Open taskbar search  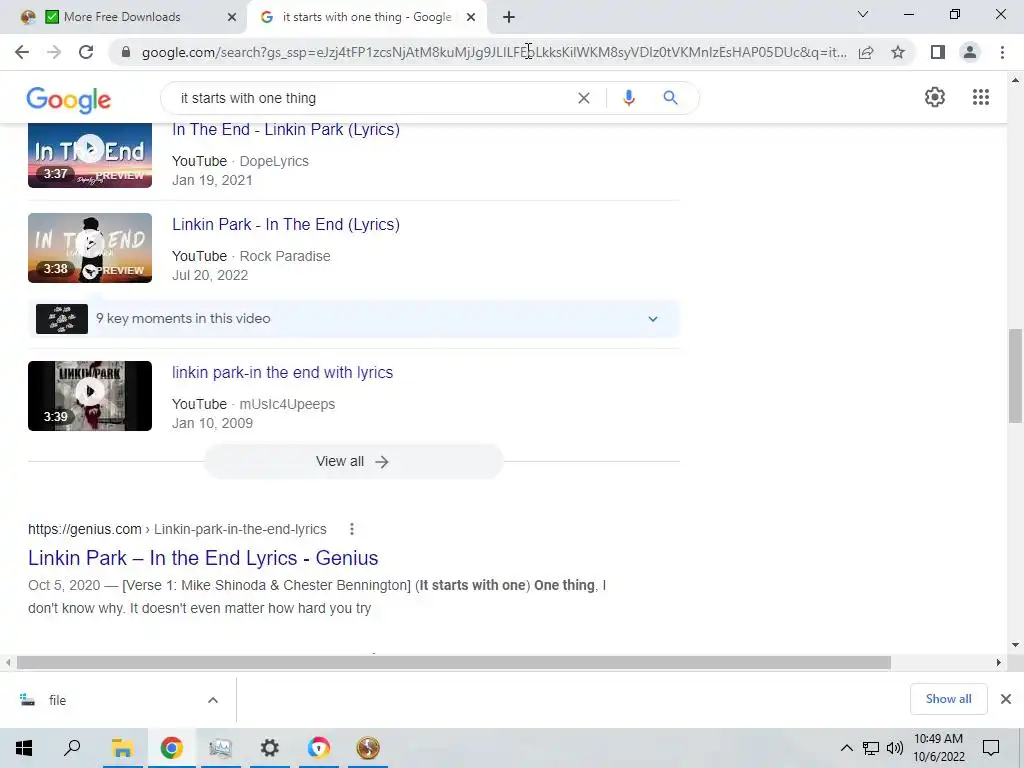click(x=72, y=748)
